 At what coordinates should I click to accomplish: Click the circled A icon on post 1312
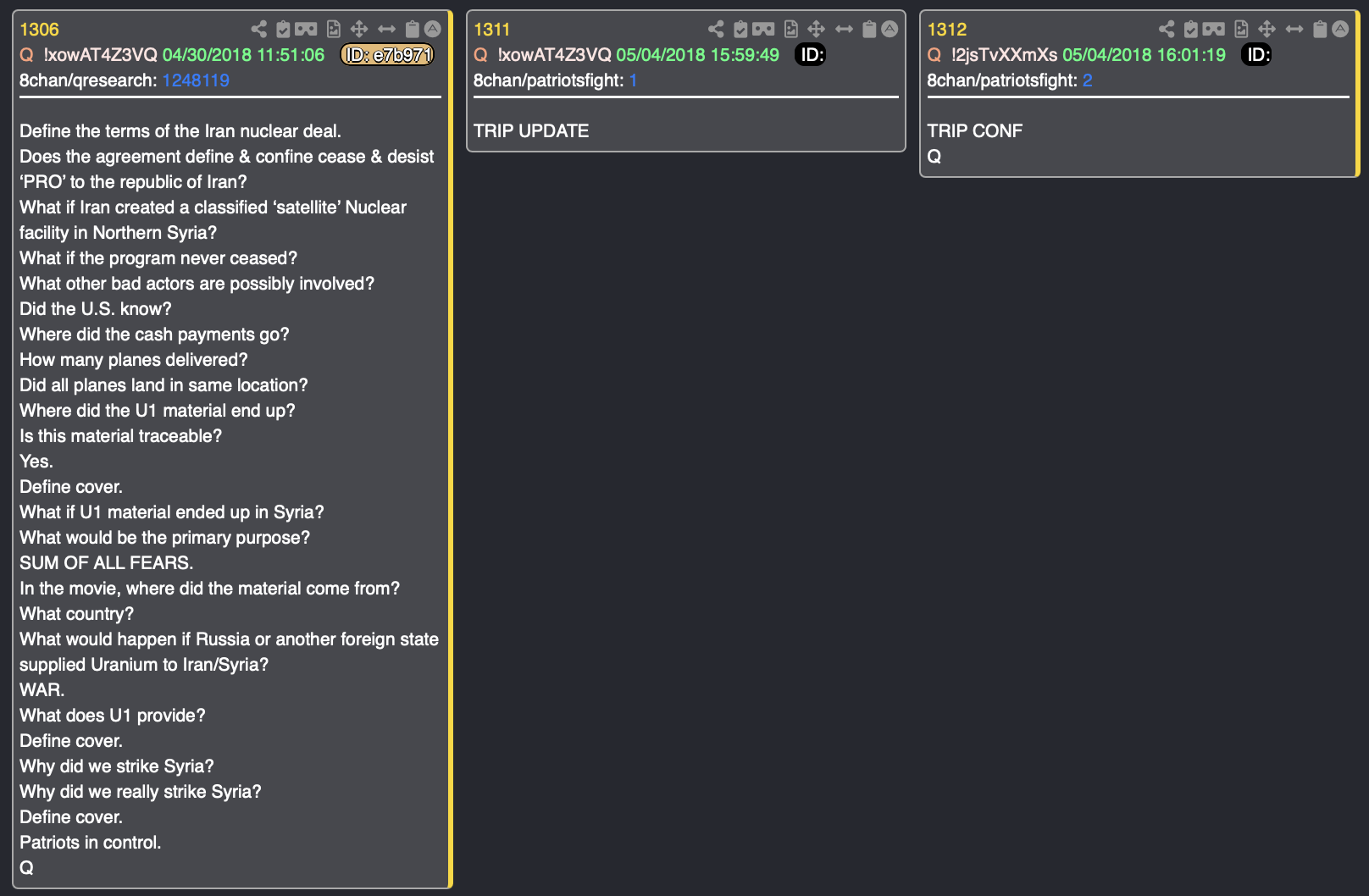point(1340,29)
